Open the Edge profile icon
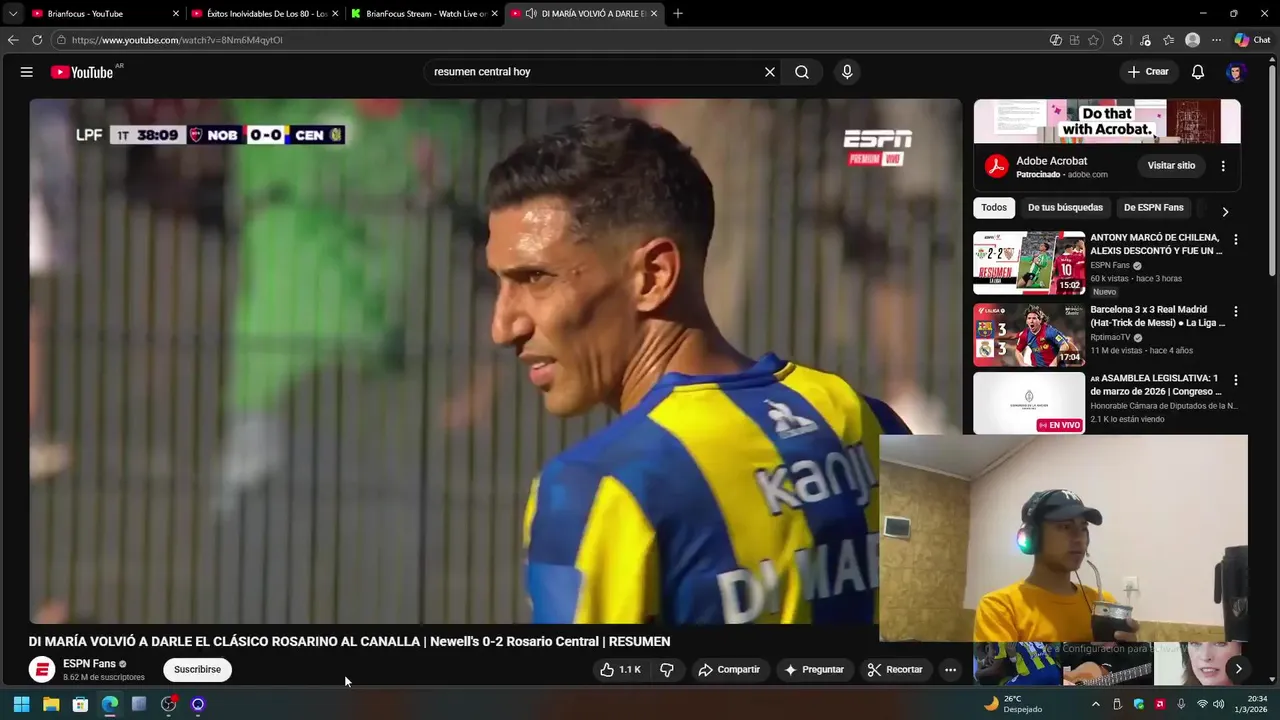 (1192, 40)
